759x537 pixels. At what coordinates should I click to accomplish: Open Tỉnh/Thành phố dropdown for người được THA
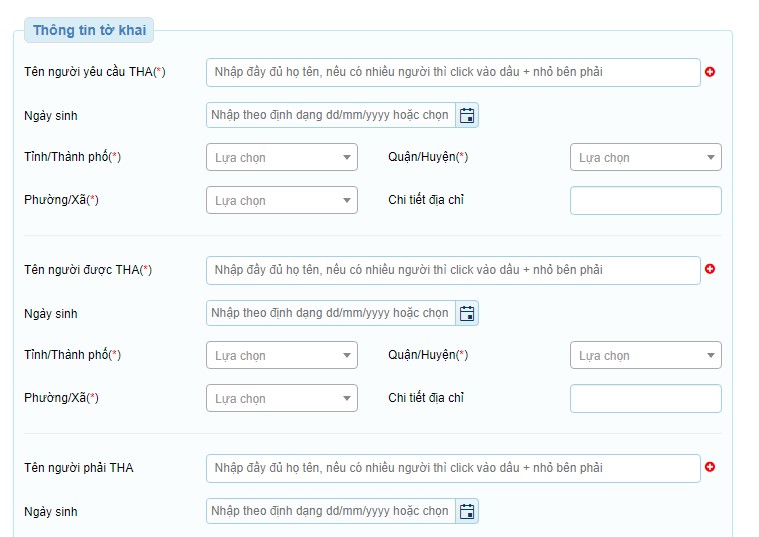(281, 356)
